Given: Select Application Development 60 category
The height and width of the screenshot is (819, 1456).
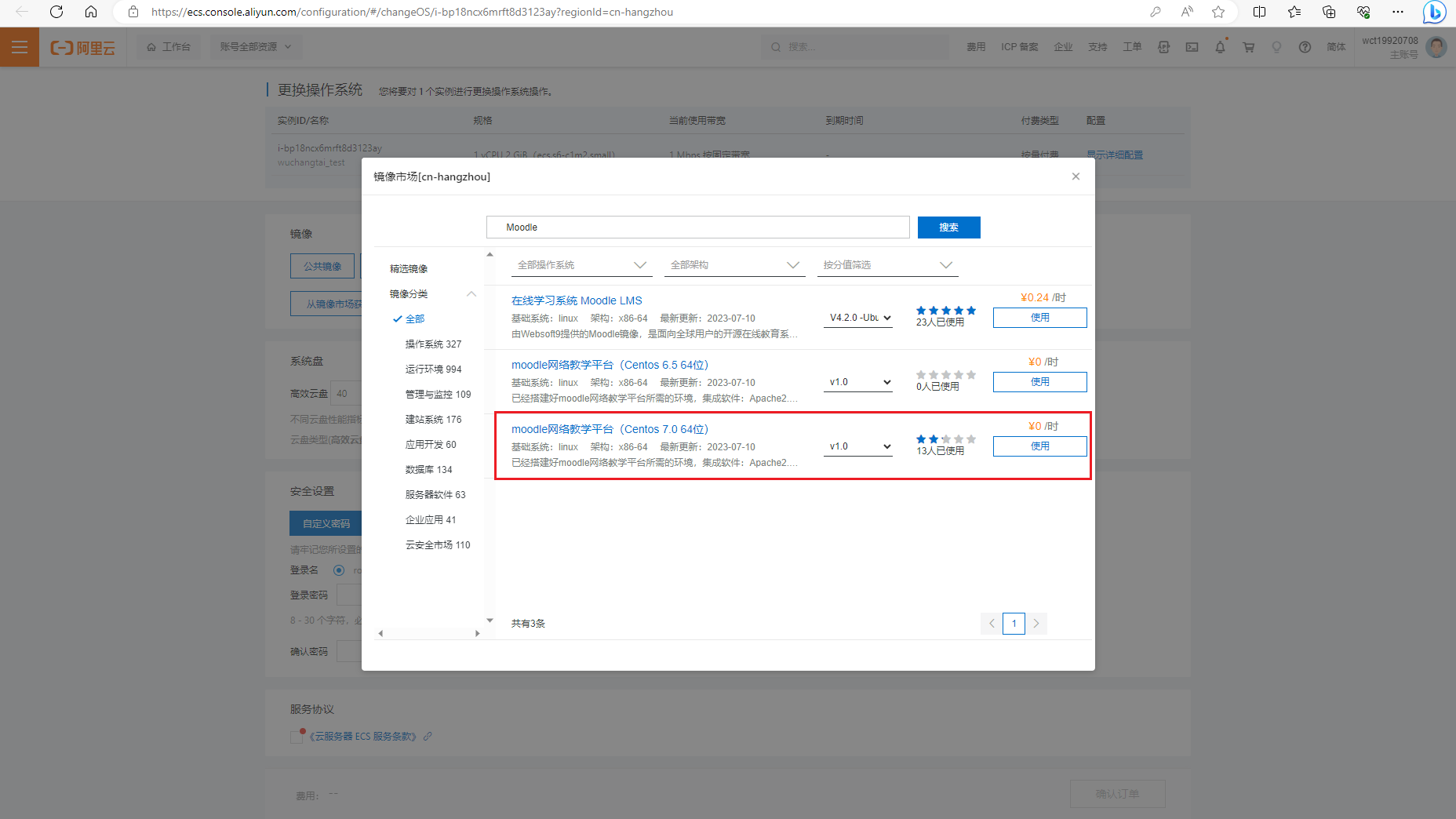Looking at the screenshot, I should point(431,445).
